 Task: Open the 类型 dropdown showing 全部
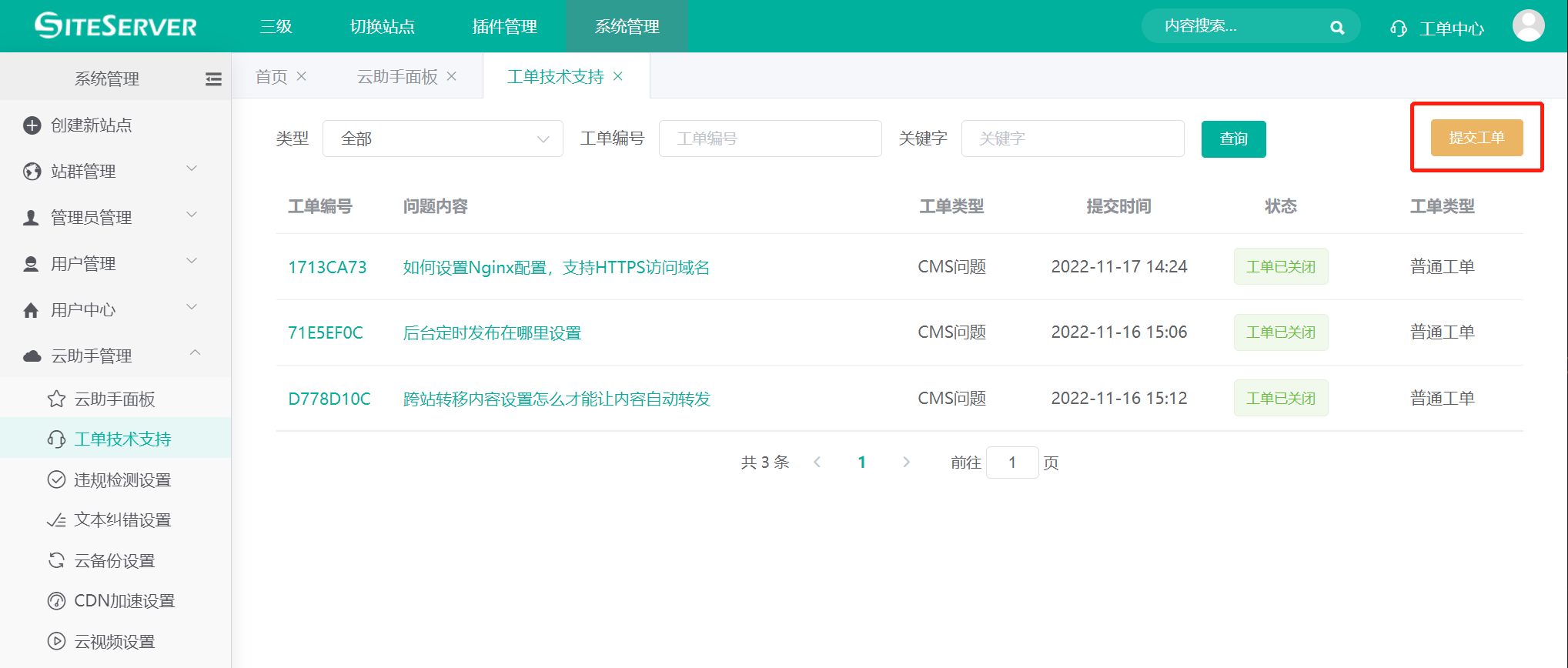pyautogui.click(x=443, y=139)
